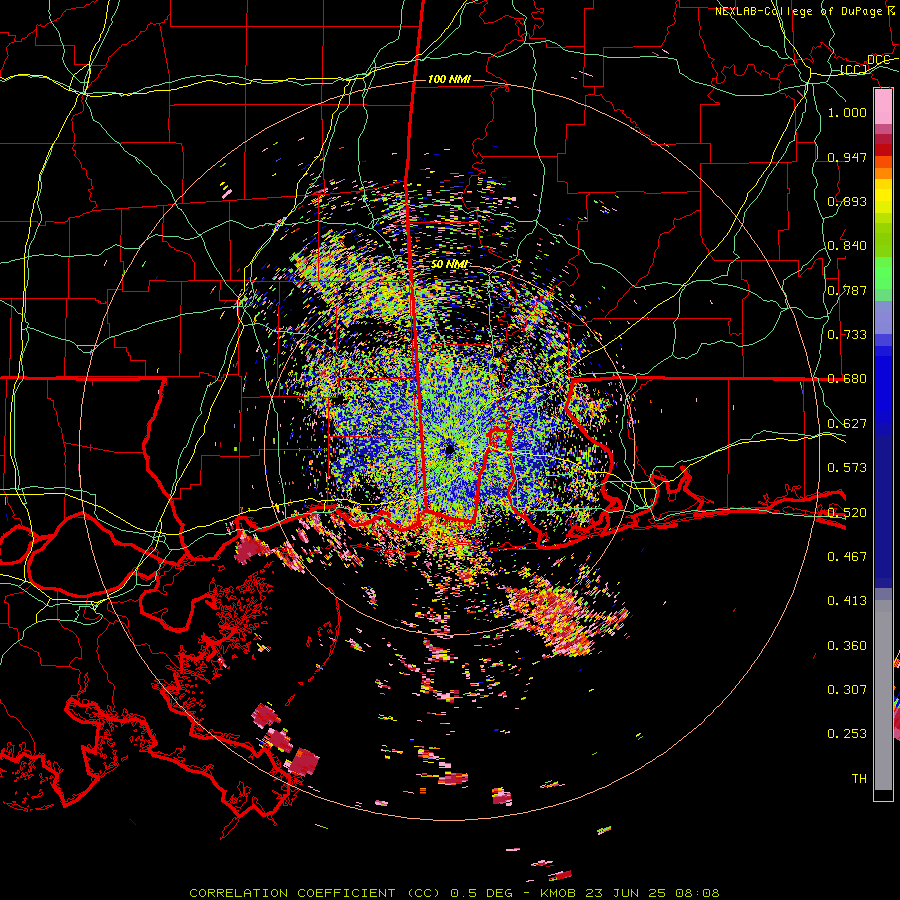Screen dimensions: 900x900
Task: Click the 0.893 scale value
Action: coord(847,201)
